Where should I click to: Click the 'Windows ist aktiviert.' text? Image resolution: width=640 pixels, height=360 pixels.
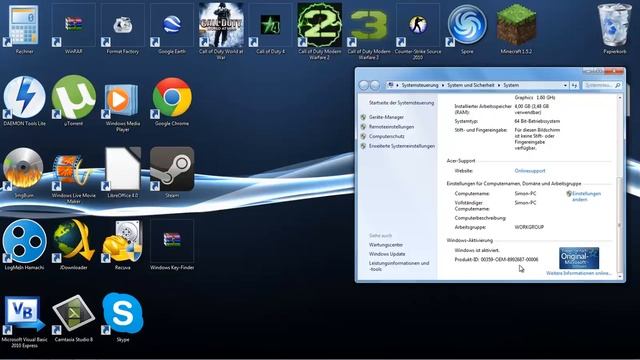pos(477,250)
